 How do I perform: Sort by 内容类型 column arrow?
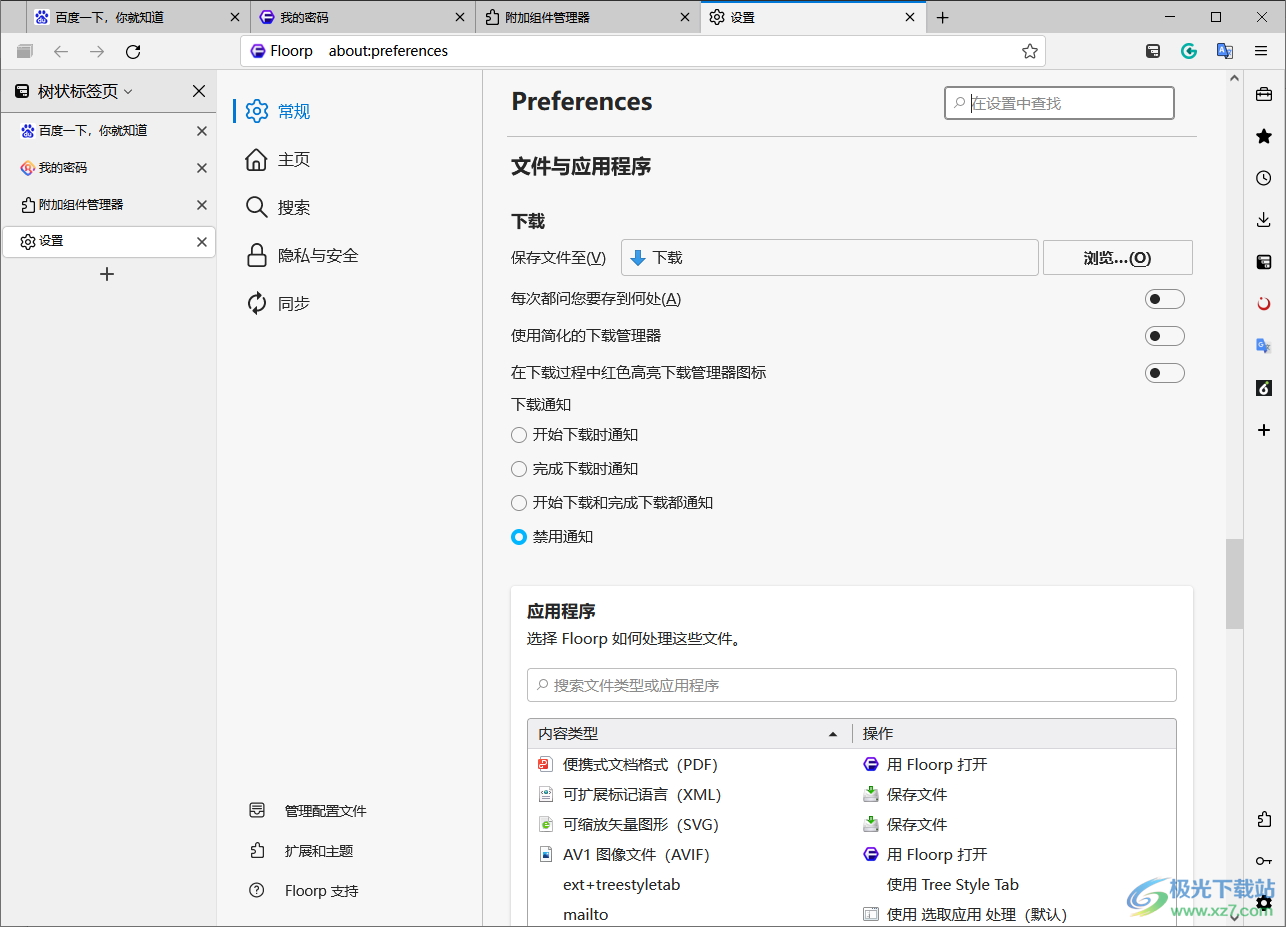833,733
